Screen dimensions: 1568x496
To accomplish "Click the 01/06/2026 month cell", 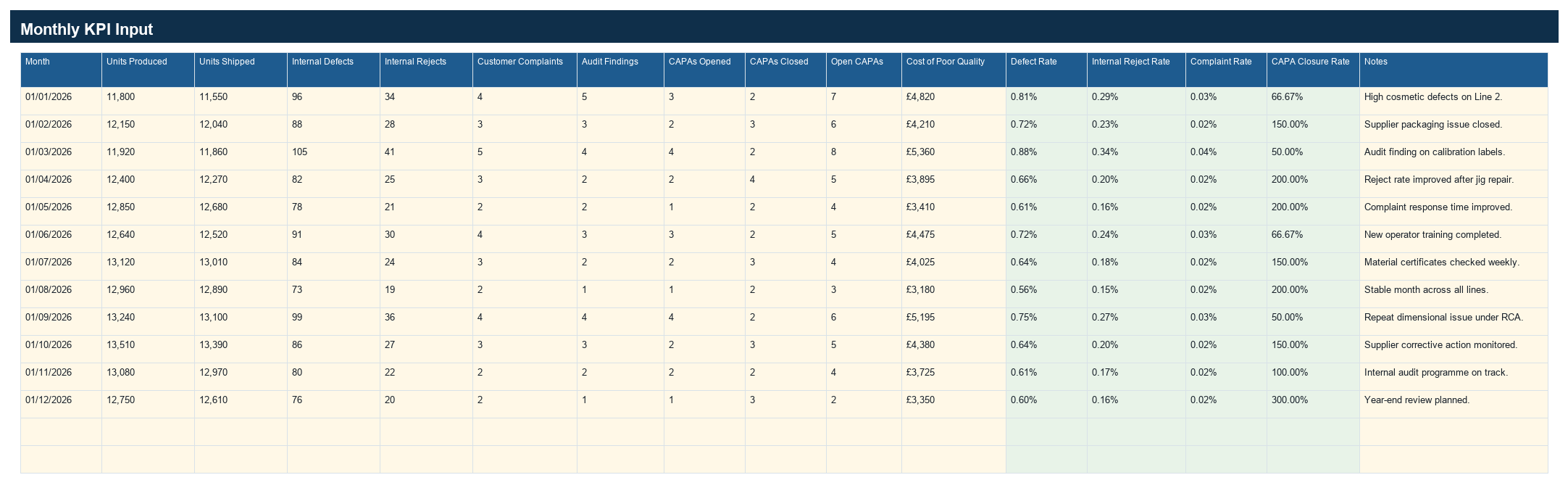I will point(62,239).
